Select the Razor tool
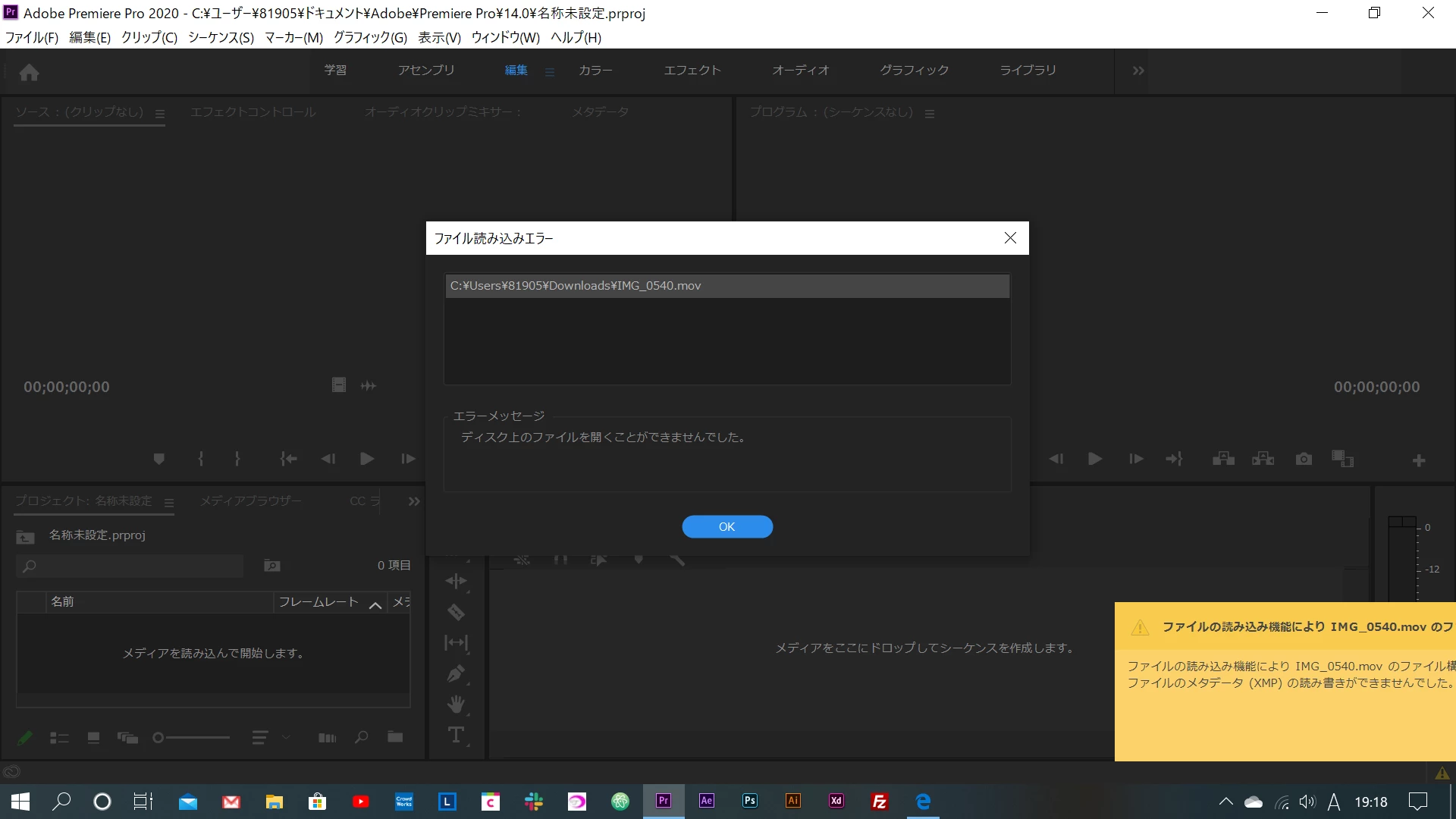The height and width of the screenshot is (819, 1456). [456, 612]
